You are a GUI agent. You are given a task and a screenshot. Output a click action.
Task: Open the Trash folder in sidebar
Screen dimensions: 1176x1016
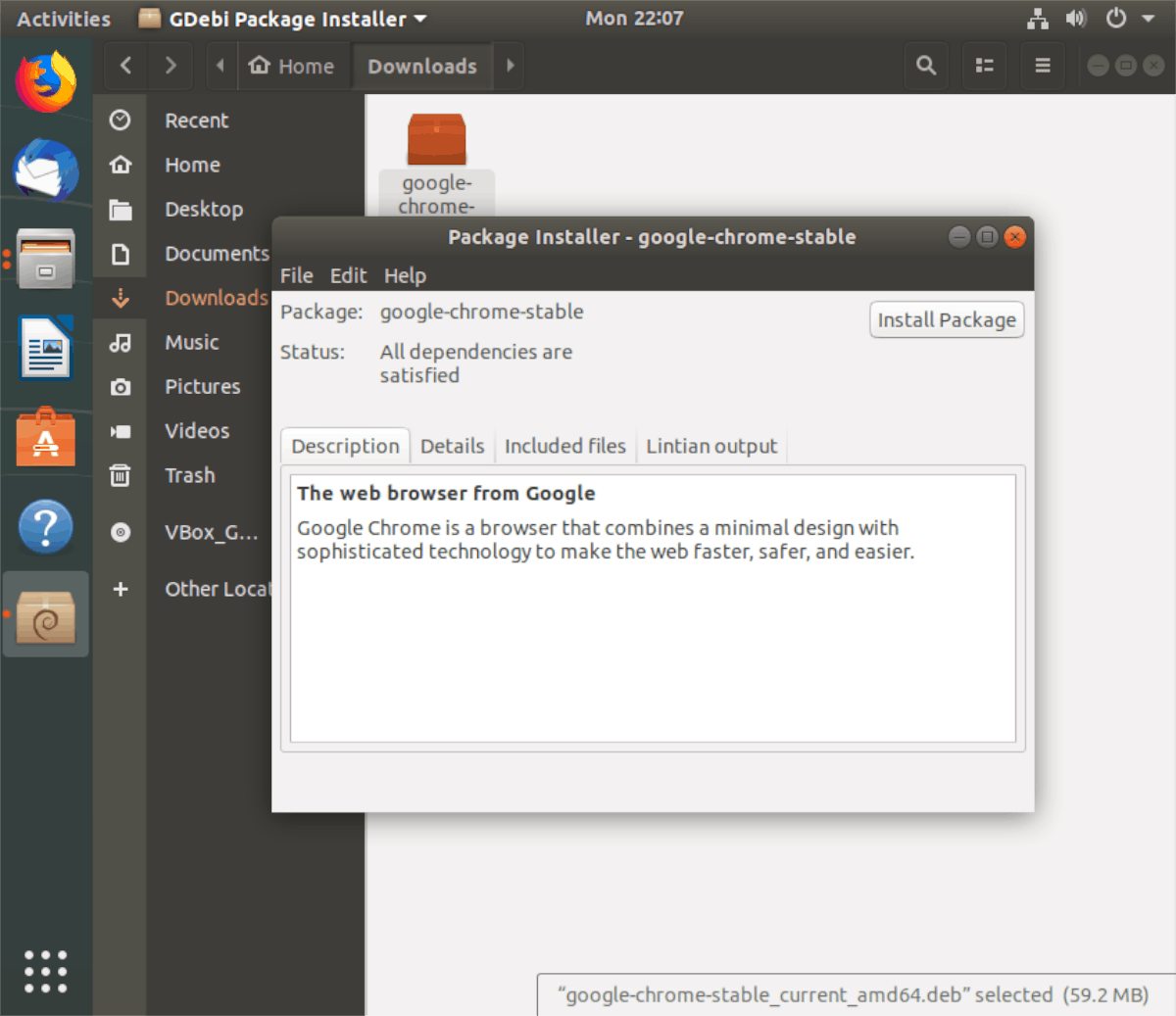click(x=189, y=476)
